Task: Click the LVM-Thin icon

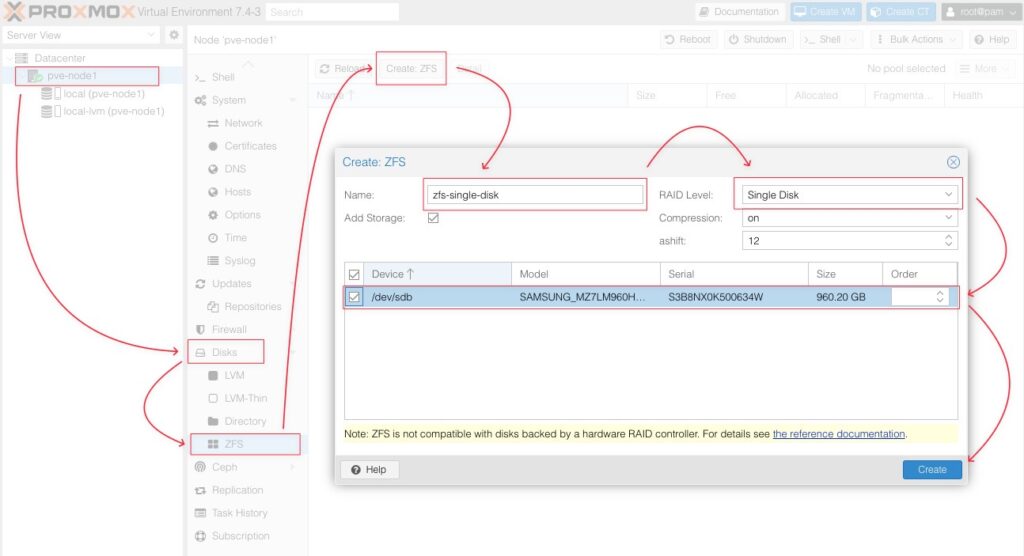Action: coord(213,398)
